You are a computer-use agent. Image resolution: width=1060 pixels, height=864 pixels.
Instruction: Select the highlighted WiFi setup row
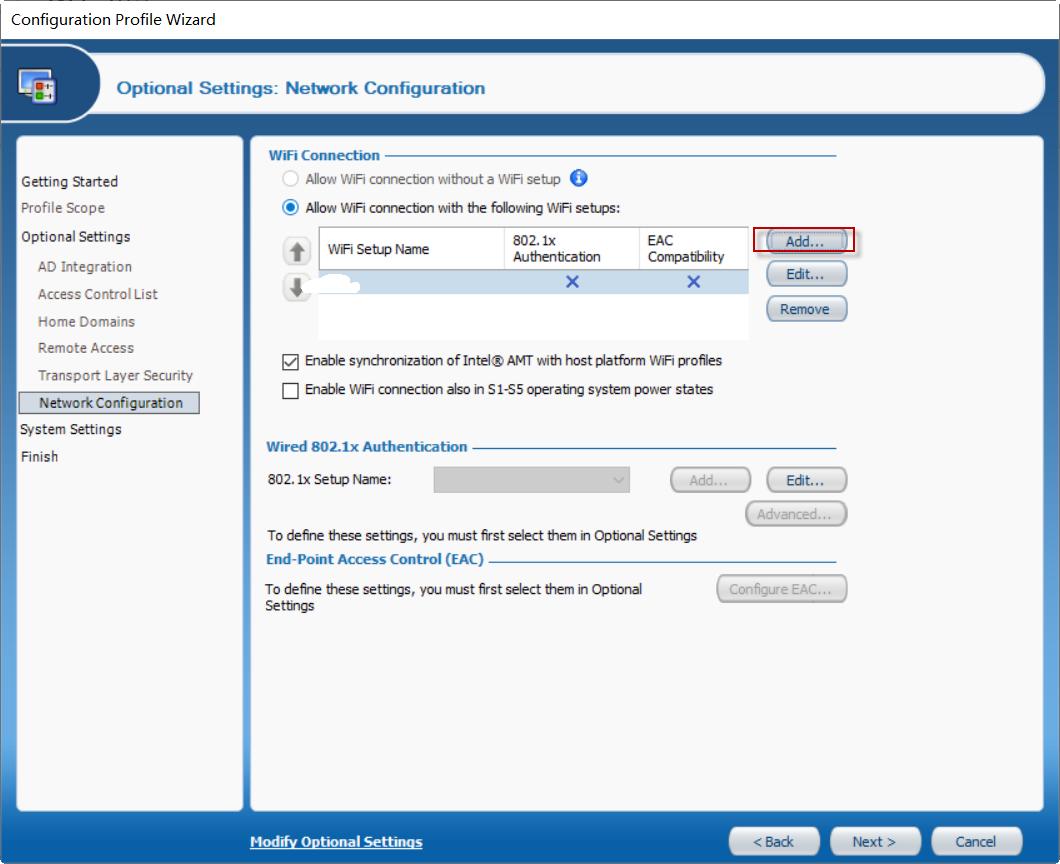pyautogui.click(x=532, y=283)
